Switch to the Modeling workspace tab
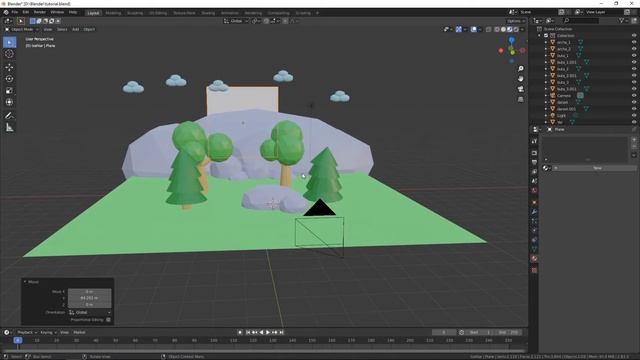 pyautogui.click(x=113, y=13)
